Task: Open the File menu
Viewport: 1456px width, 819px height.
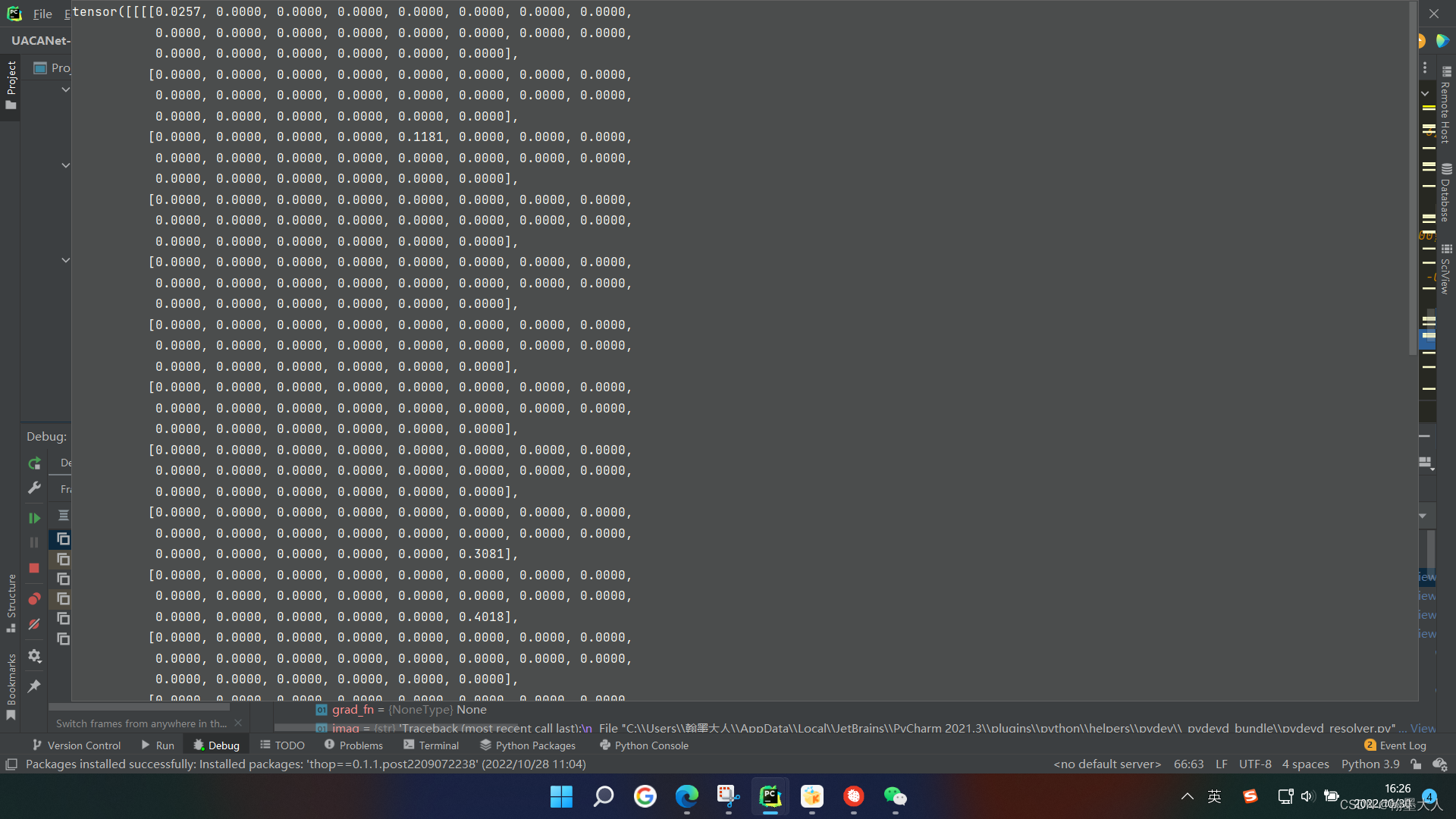Action: tap(42, 14)
